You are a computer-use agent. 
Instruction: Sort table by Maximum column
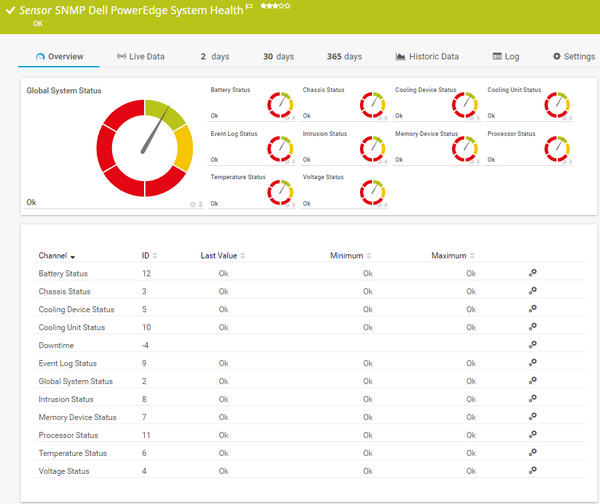point(453,256)
